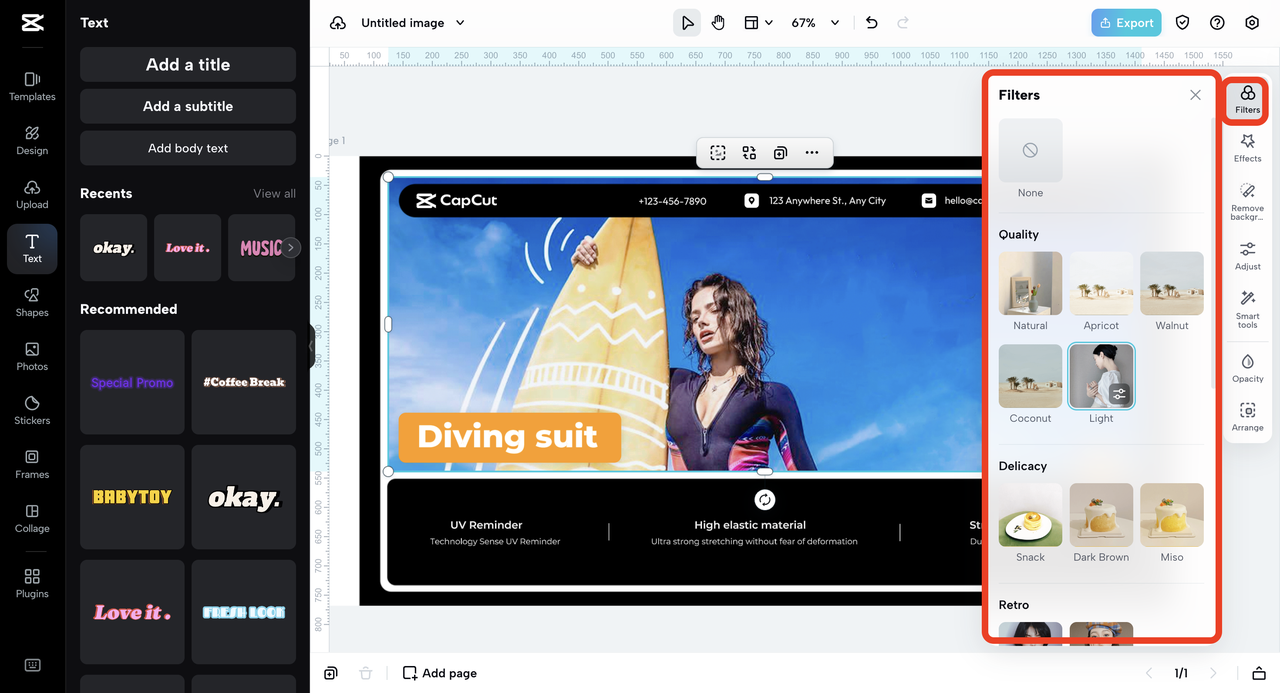This screenshot has height=693, width=1280.
Task: Expand the Untitled image name dropdown
Action: click(460, 23)
